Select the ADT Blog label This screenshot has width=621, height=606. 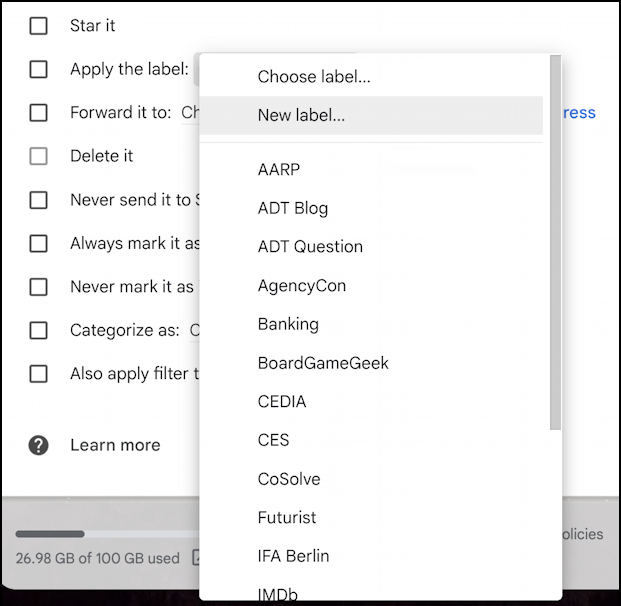point(371,208)
